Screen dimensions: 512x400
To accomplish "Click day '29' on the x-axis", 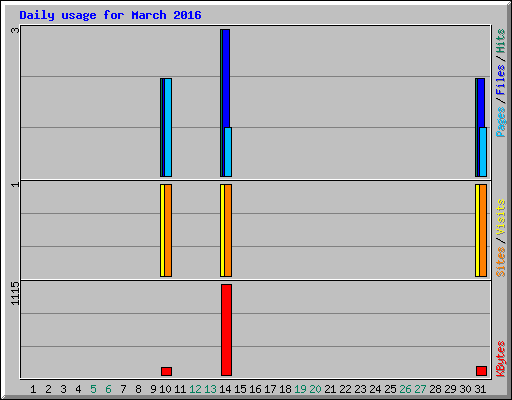I will point(450,389).
